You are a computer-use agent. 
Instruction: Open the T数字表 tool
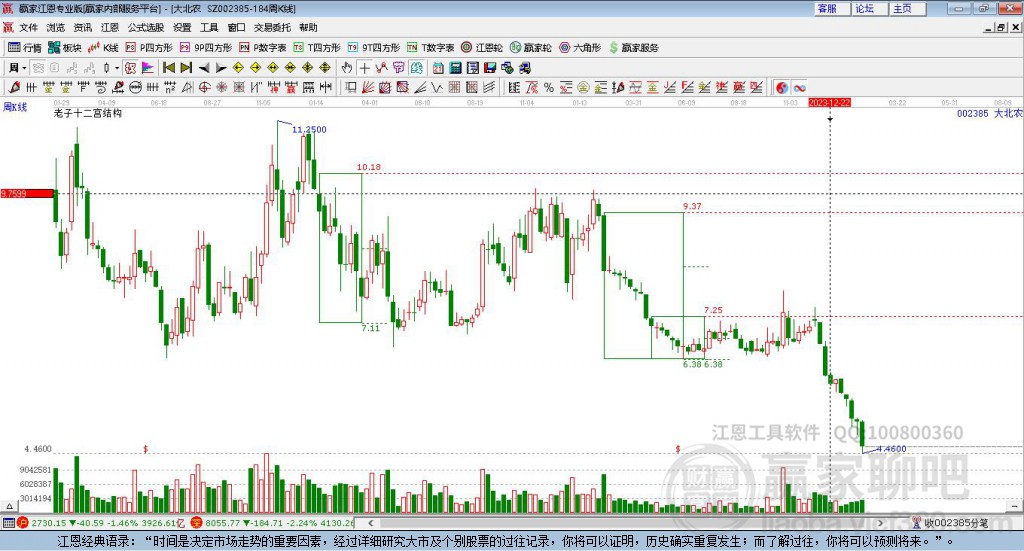(x=430, y=48)
